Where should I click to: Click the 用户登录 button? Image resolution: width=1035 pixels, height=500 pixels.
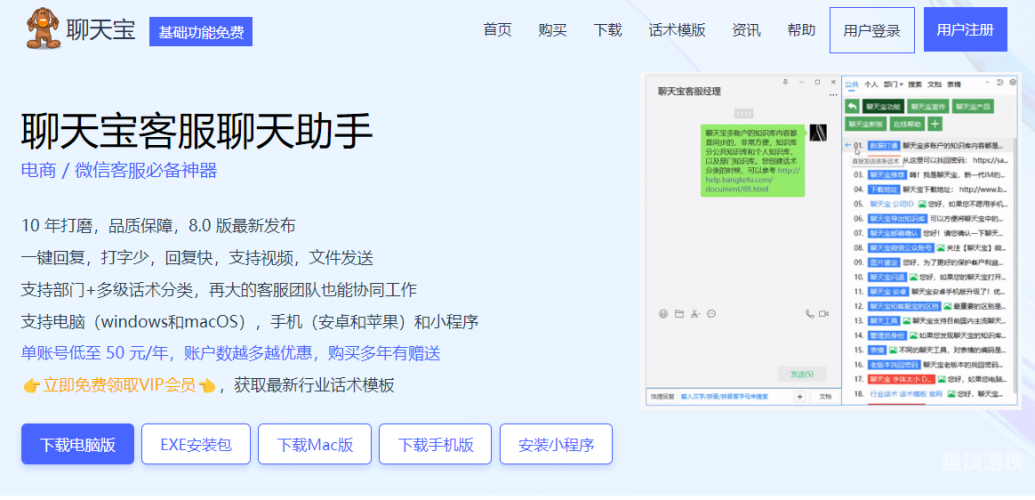pyautogui.click(x=872, y=30)
